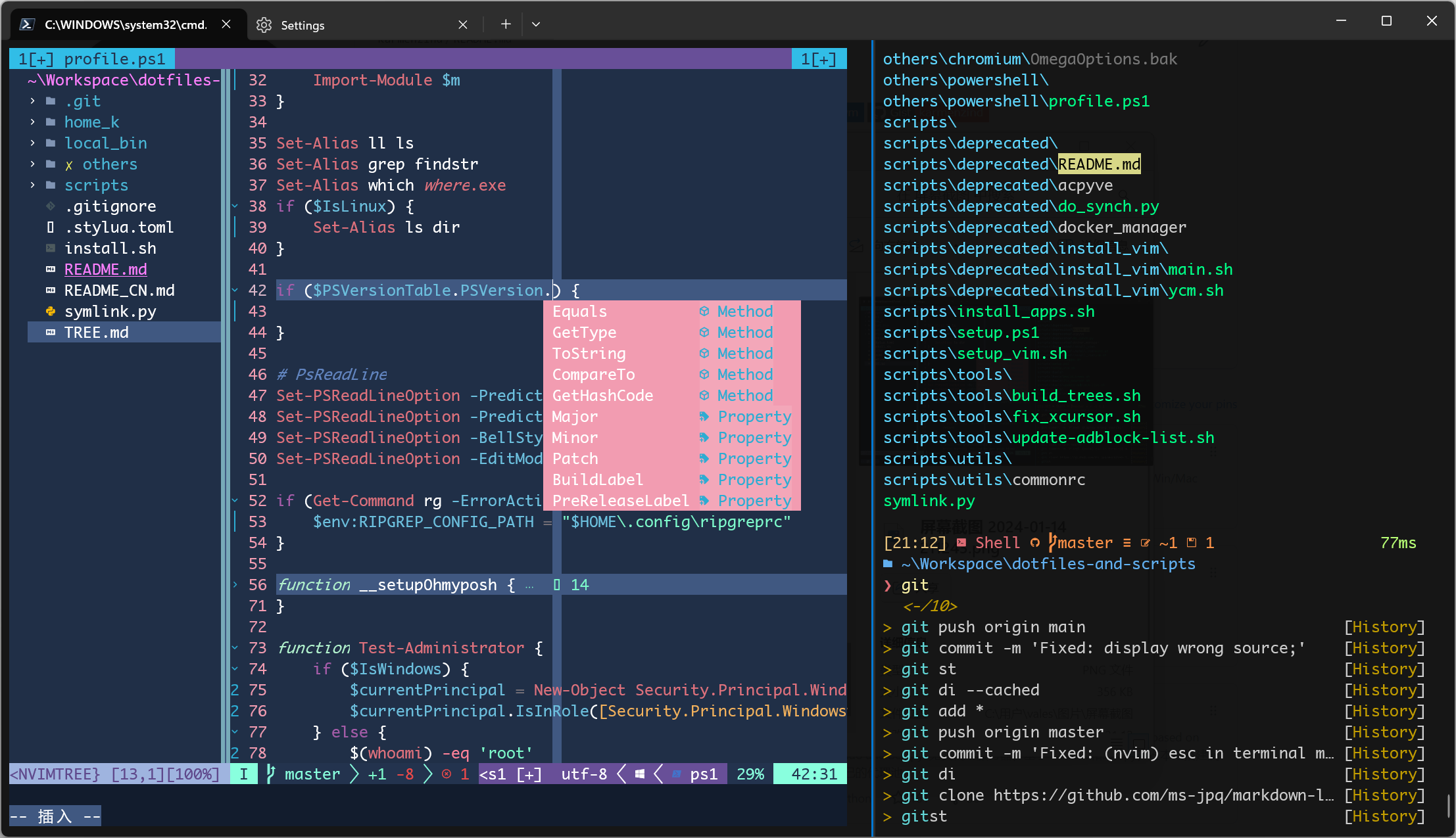
Task: Click the Method icon beside Equals
Action: pyautogui.click(x=704, y=312)
